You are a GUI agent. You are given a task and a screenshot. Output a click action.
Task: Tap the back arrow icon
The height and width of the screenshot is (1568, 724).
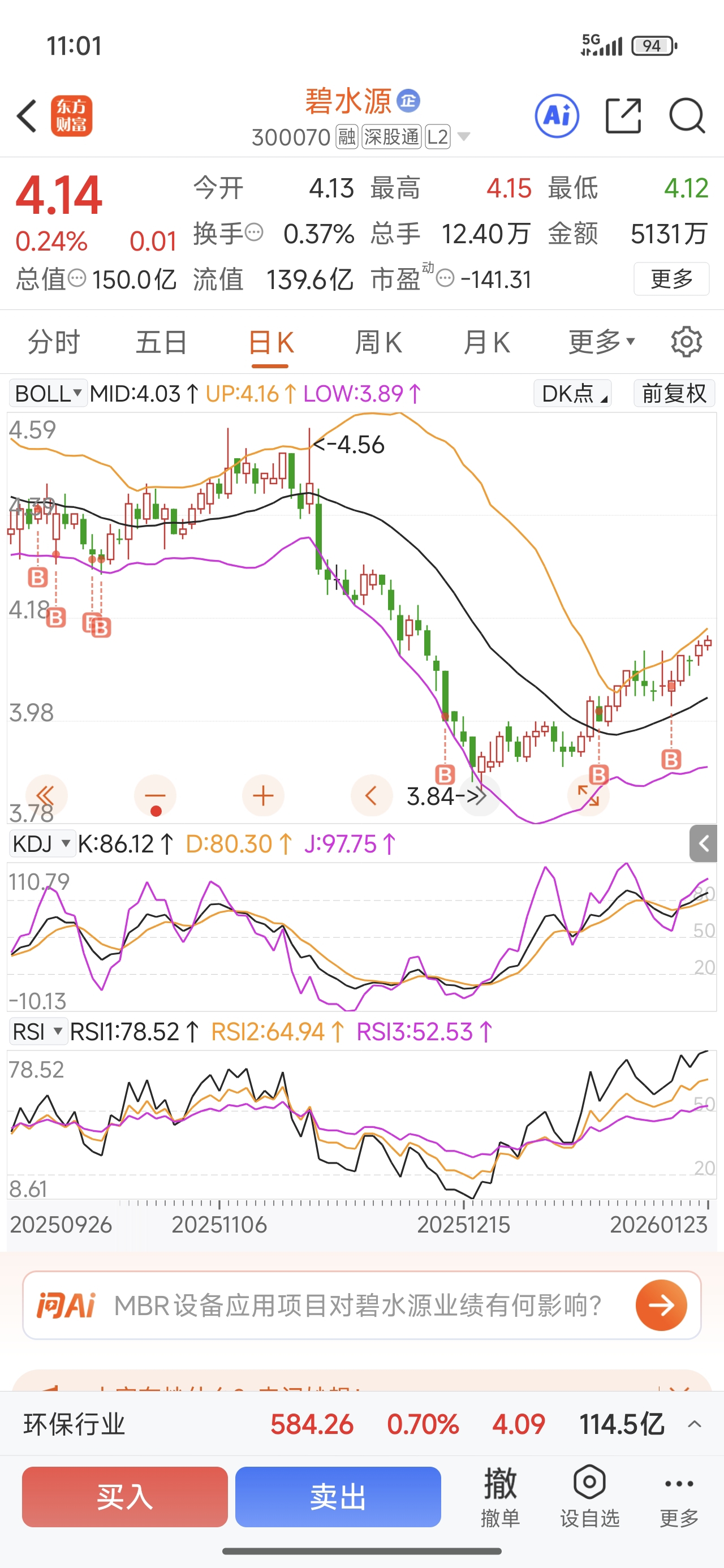pyautogui.click(x=27, y=115)
